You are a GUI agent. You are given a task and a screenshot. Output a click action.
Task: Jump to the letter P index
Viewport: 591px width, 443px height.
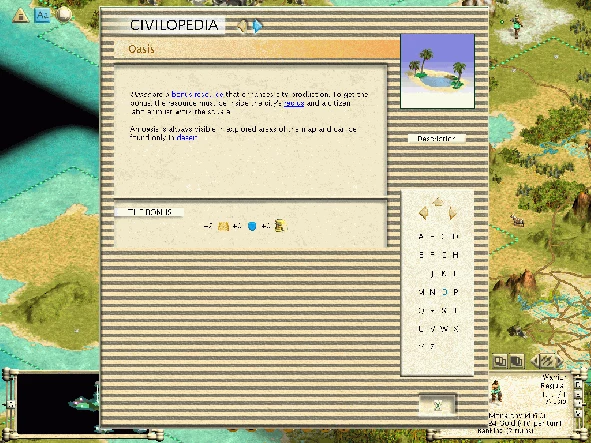click(455, 292)
